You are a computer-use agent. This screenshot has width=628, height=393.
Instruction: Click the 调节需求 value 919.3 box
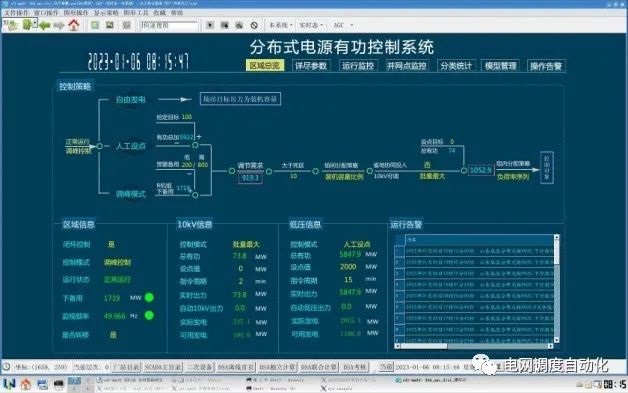pyautogui.click(x=250, y=177)
